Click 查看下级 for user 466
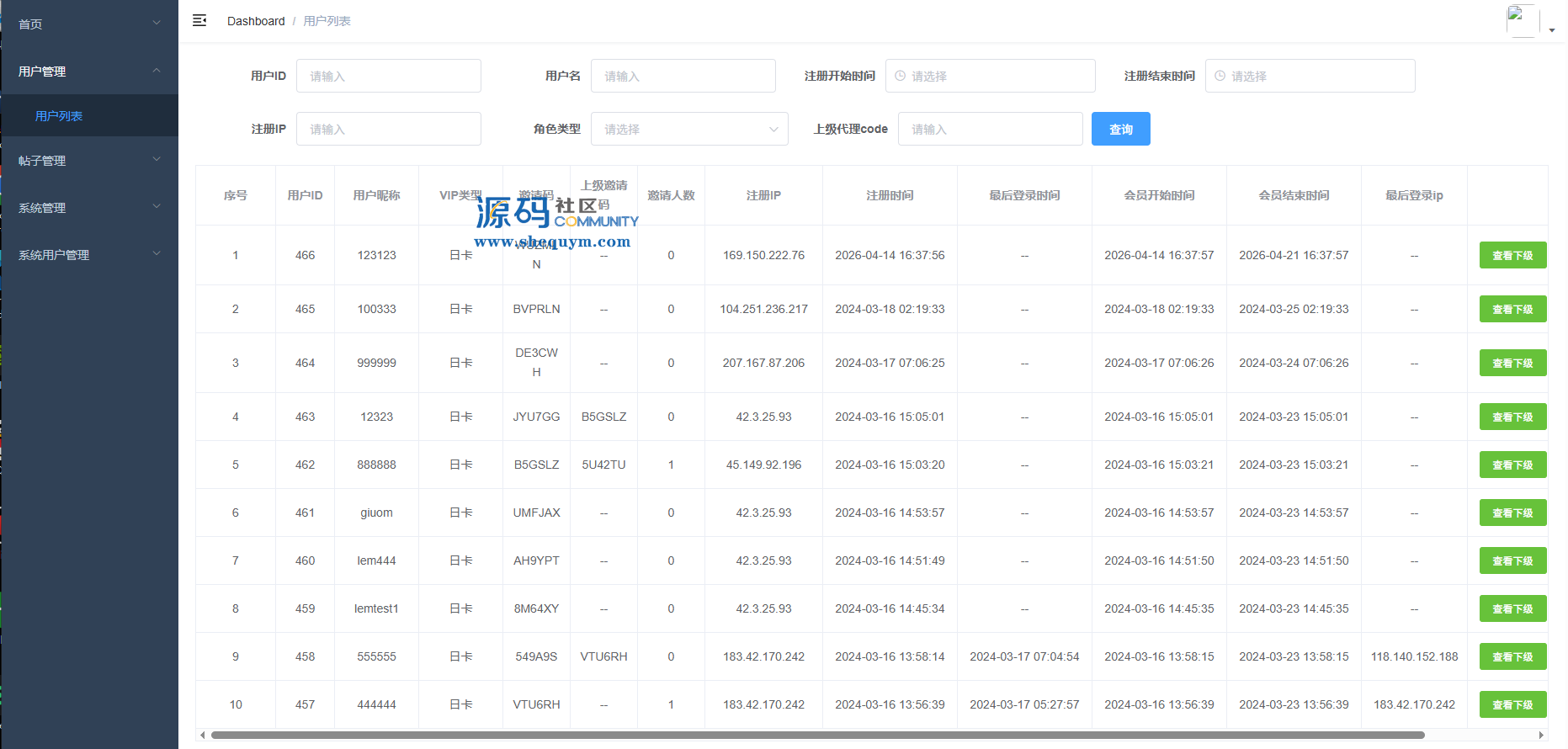 tap(1512, 255)
